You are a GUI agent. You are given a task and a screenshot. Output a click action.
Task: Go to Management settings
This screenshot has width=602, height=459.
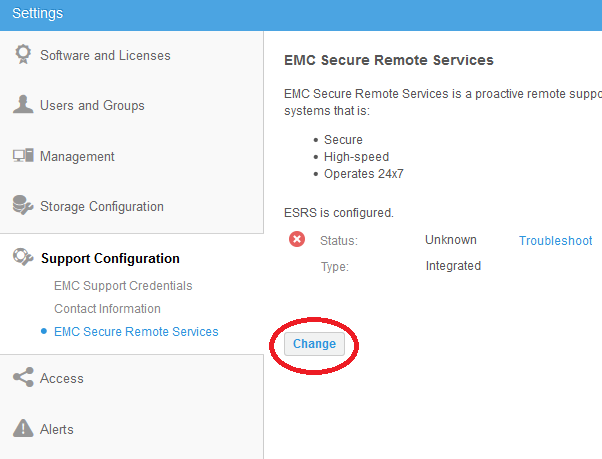pos(77,156)
